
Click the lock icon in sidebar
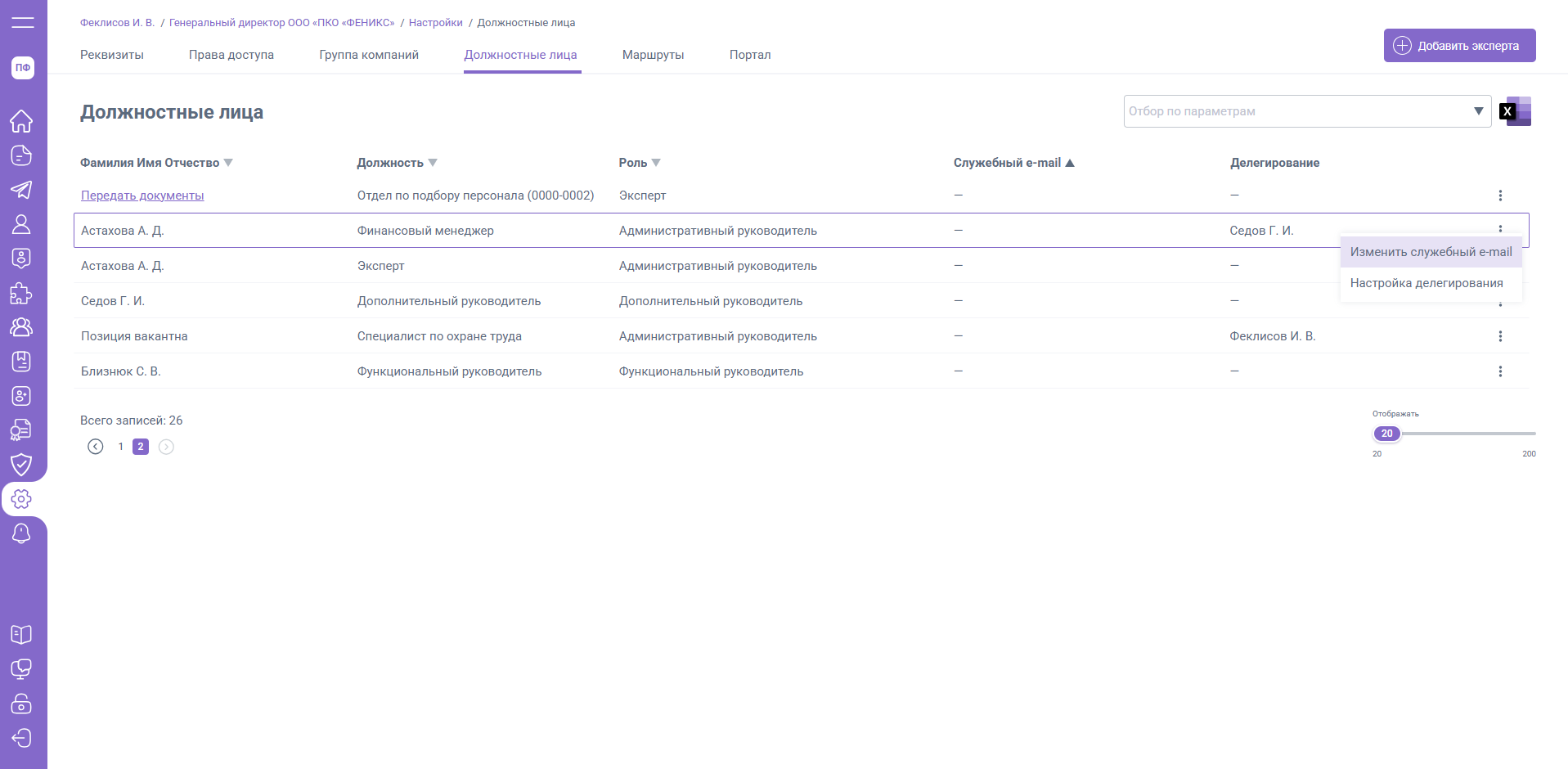click(21, 704)
